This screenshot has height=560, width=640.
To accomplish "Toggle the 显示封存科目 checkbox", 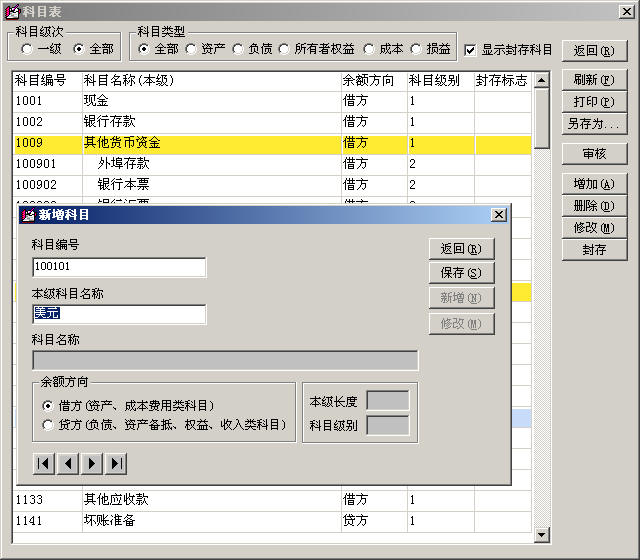I will [x=471, y=49].
